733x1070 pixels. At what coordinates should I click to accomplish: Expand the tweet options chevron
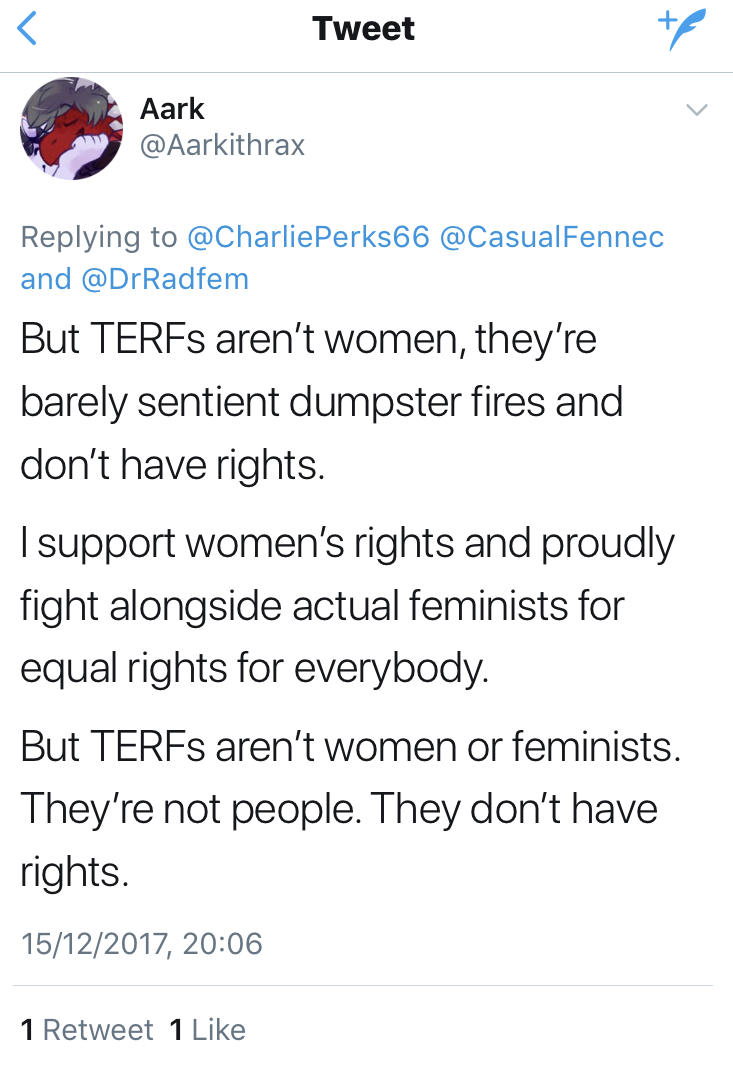697,111
